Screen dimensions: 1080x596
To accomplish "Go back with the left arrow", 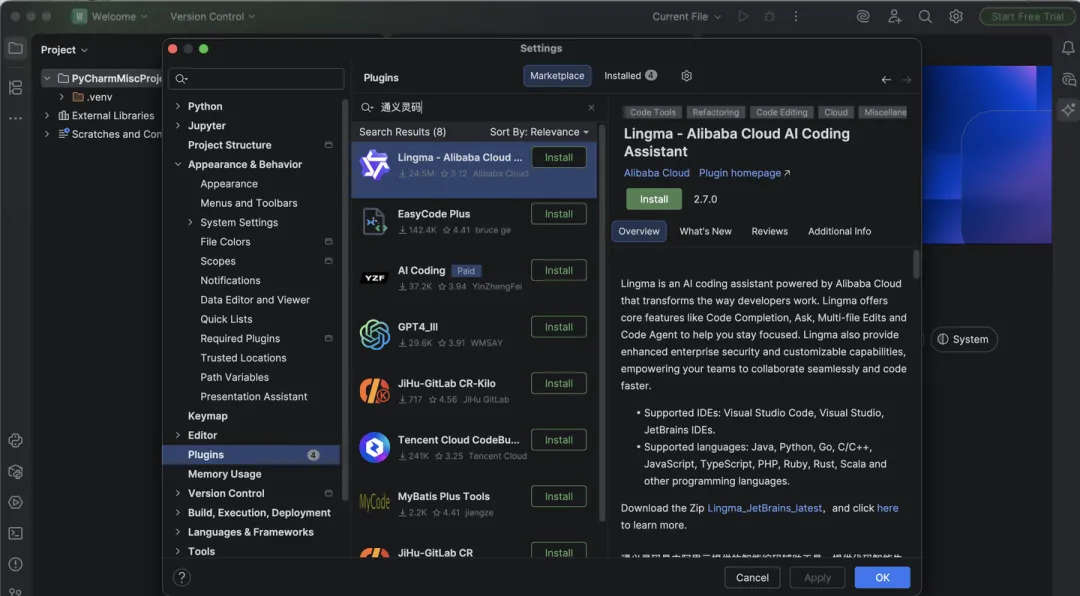I will pyautogui.click(x=886, y=80).
